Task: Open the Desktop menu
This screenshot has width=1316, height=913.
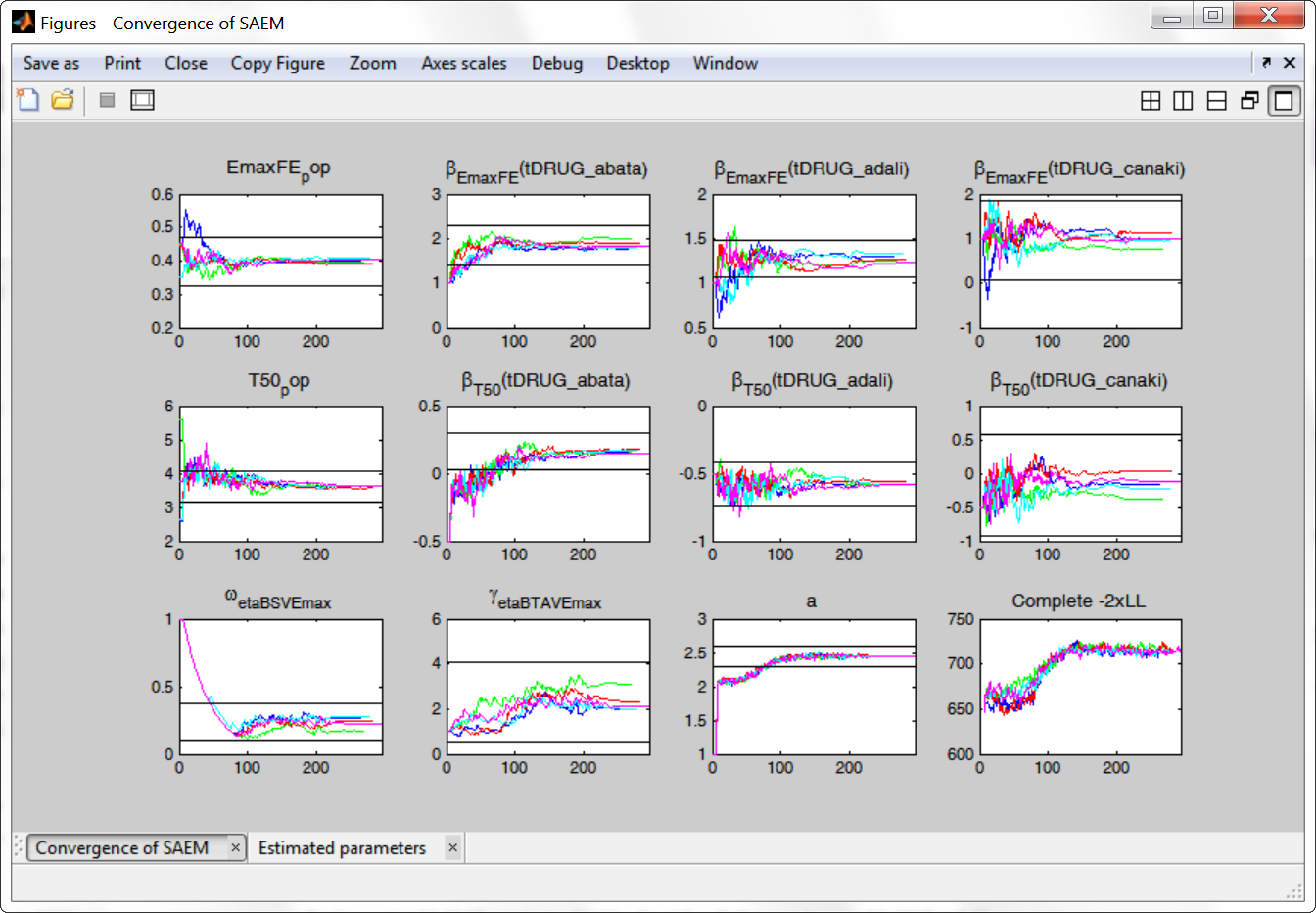Action: click(637, 63)
